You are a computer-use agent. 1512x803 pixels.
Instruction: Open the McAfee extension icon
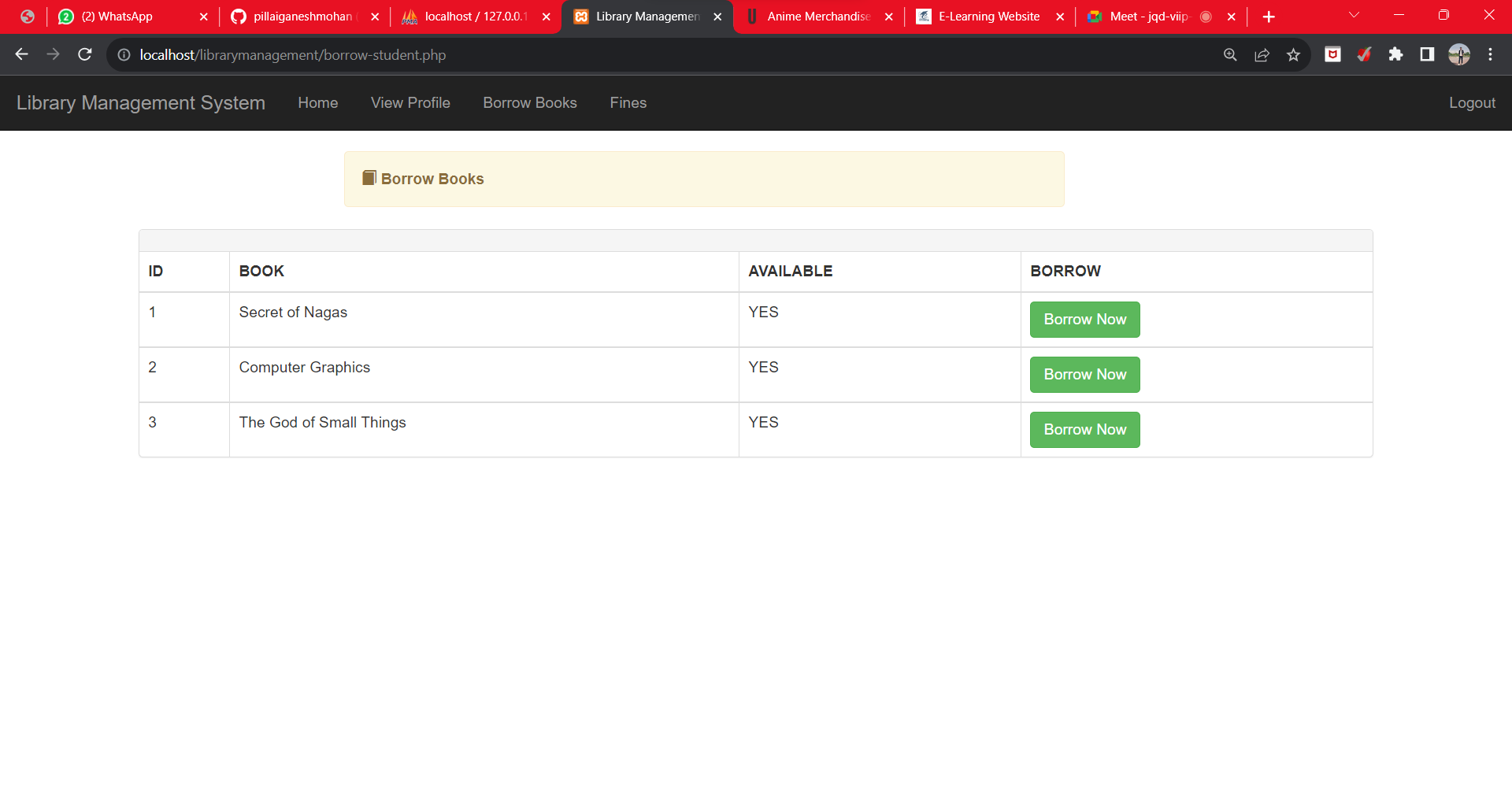pos(1332,54)
